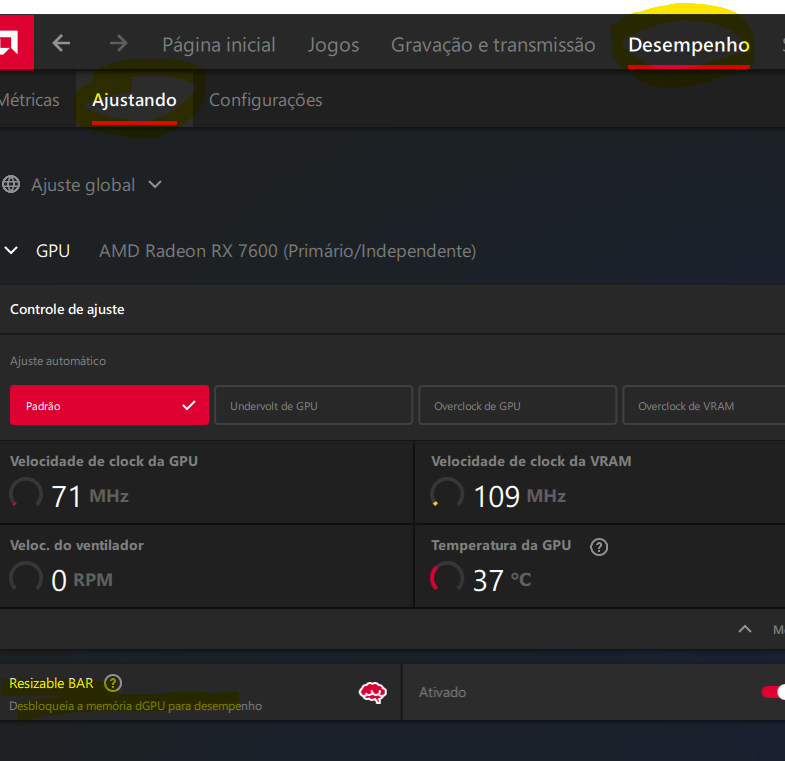Open the Configurações sub-tab
785x761 pixels.
pyautogui.click(x=265, y=100)
